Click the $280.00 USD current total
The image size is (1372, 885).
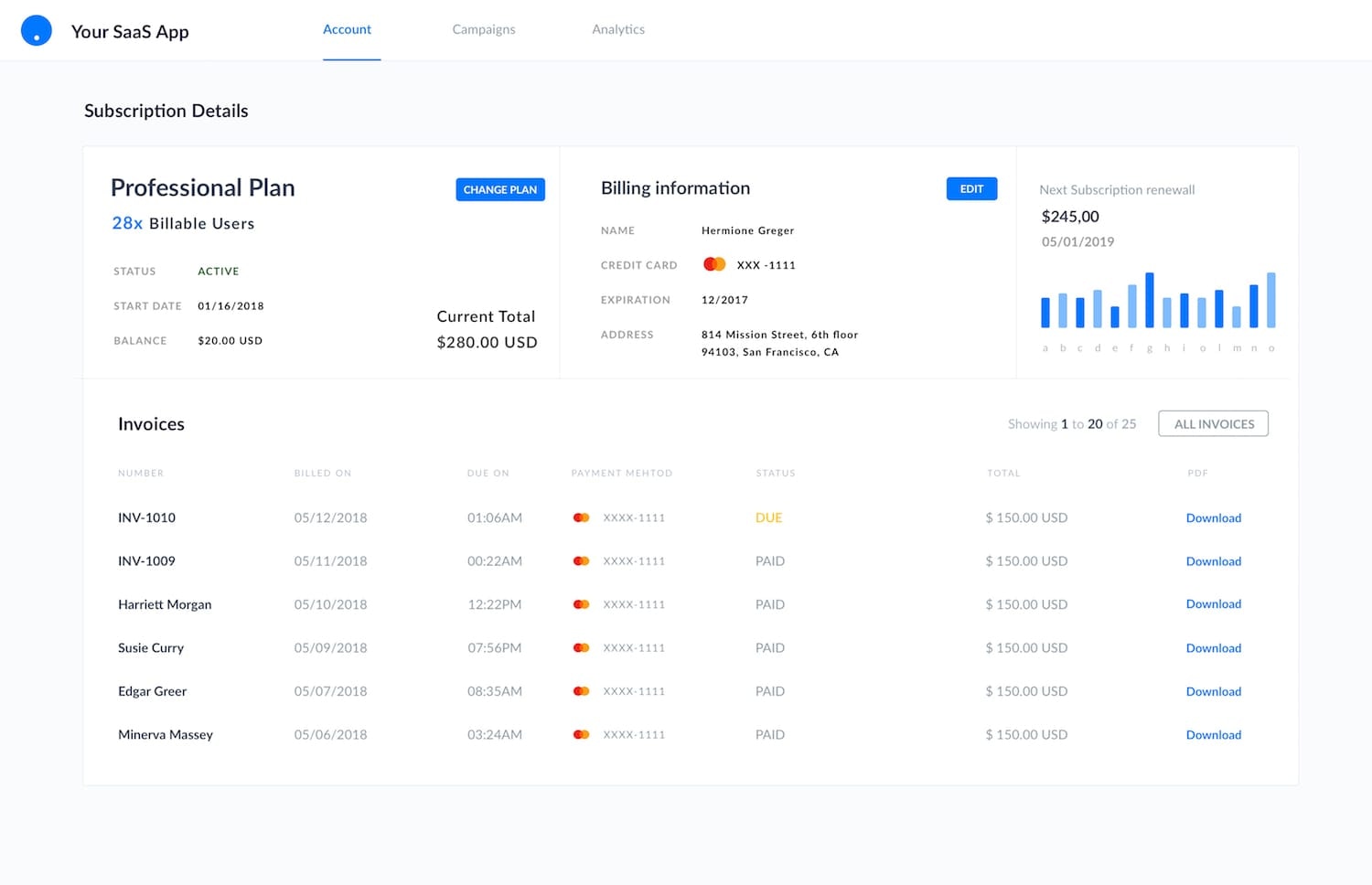click(x=487, y=342)
